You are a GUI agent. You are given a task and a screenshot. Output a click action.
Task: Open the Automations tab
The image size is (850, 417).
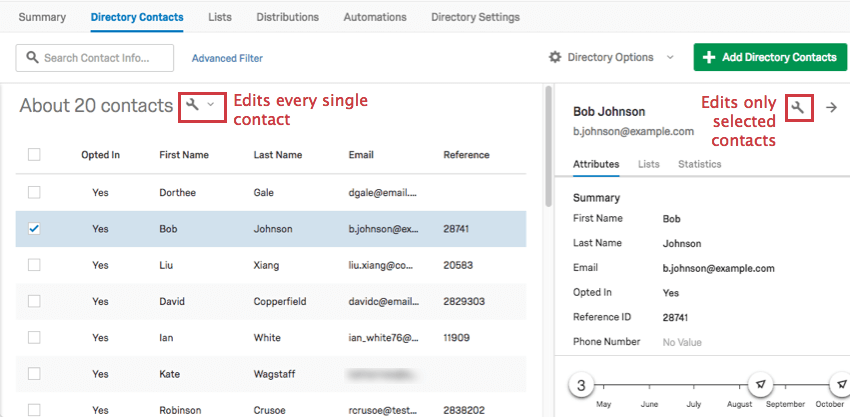[x=375, y=17]
